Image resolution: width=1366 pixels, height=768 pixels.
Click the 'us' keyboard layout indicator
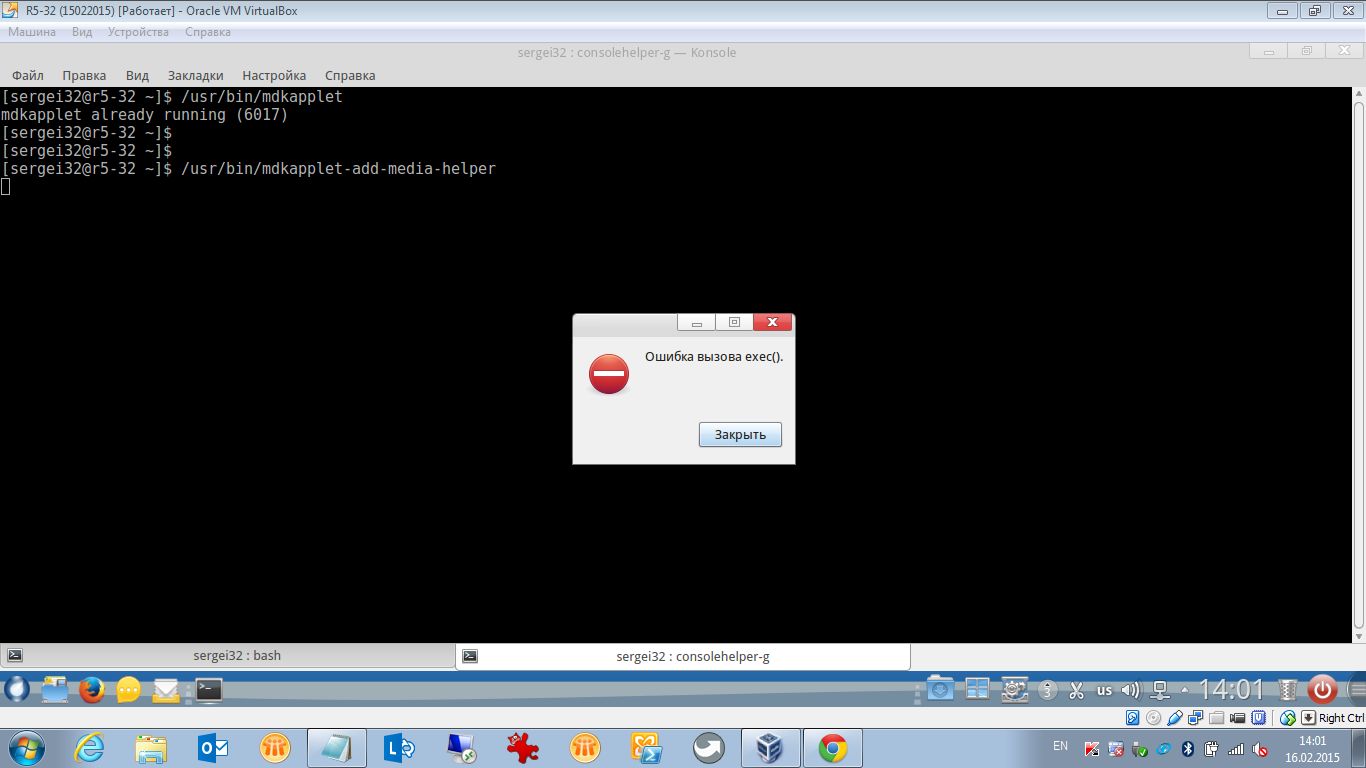(x=1104, y=690)
